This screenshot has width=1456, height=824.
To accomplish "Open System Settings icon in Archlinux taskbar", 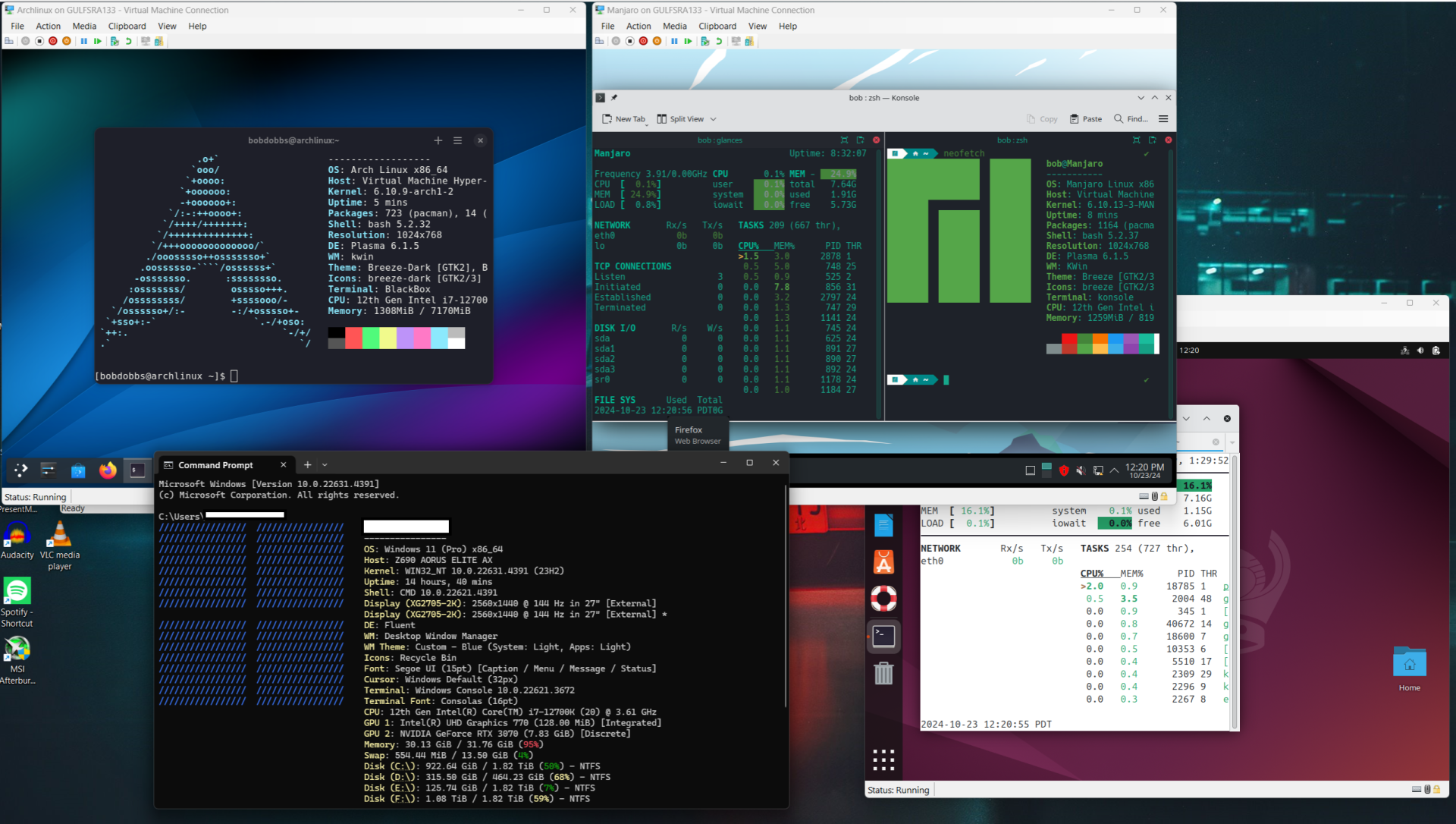I will click(x=48, y=470).
